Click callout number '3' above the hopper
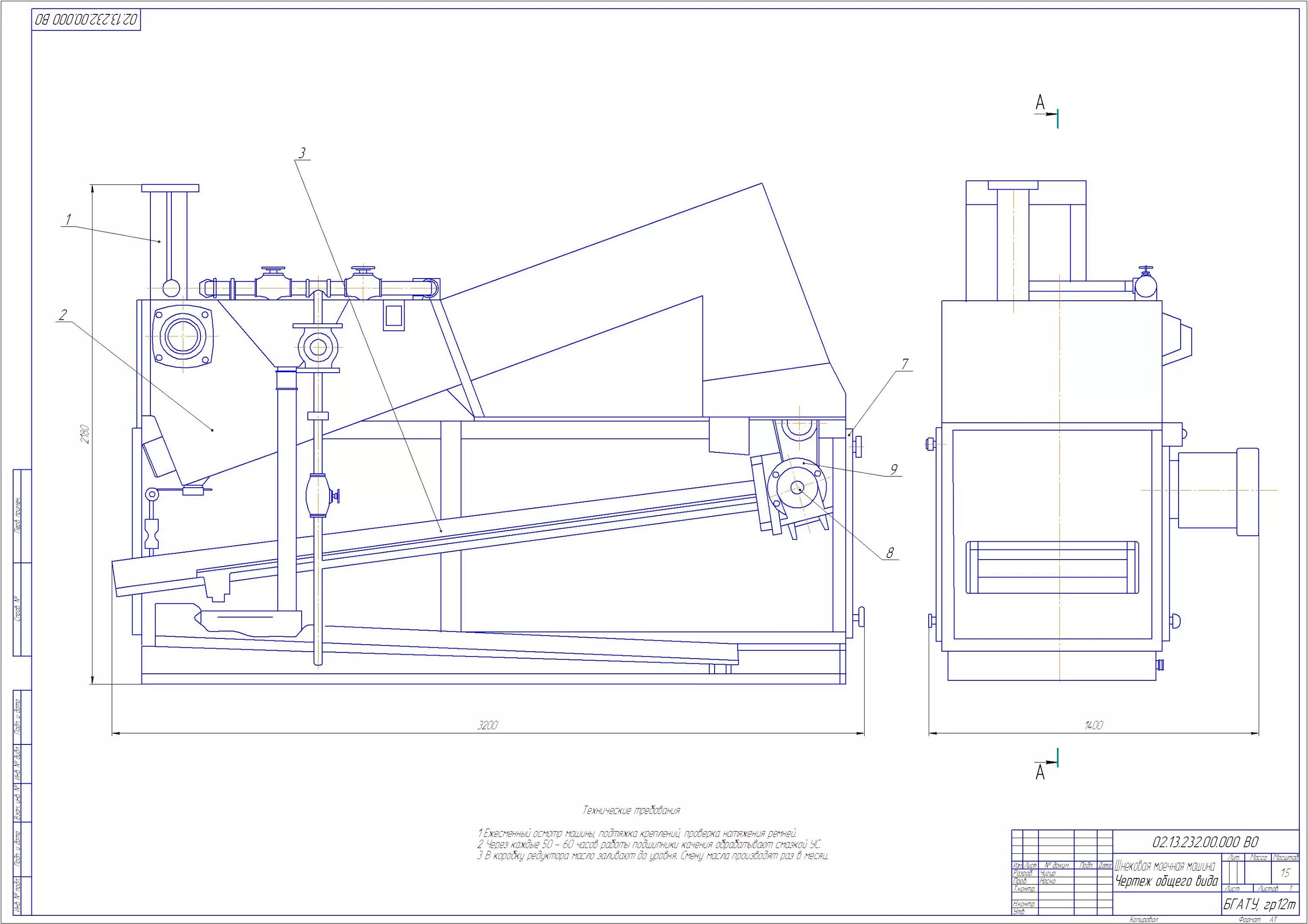 click(302, 153)
